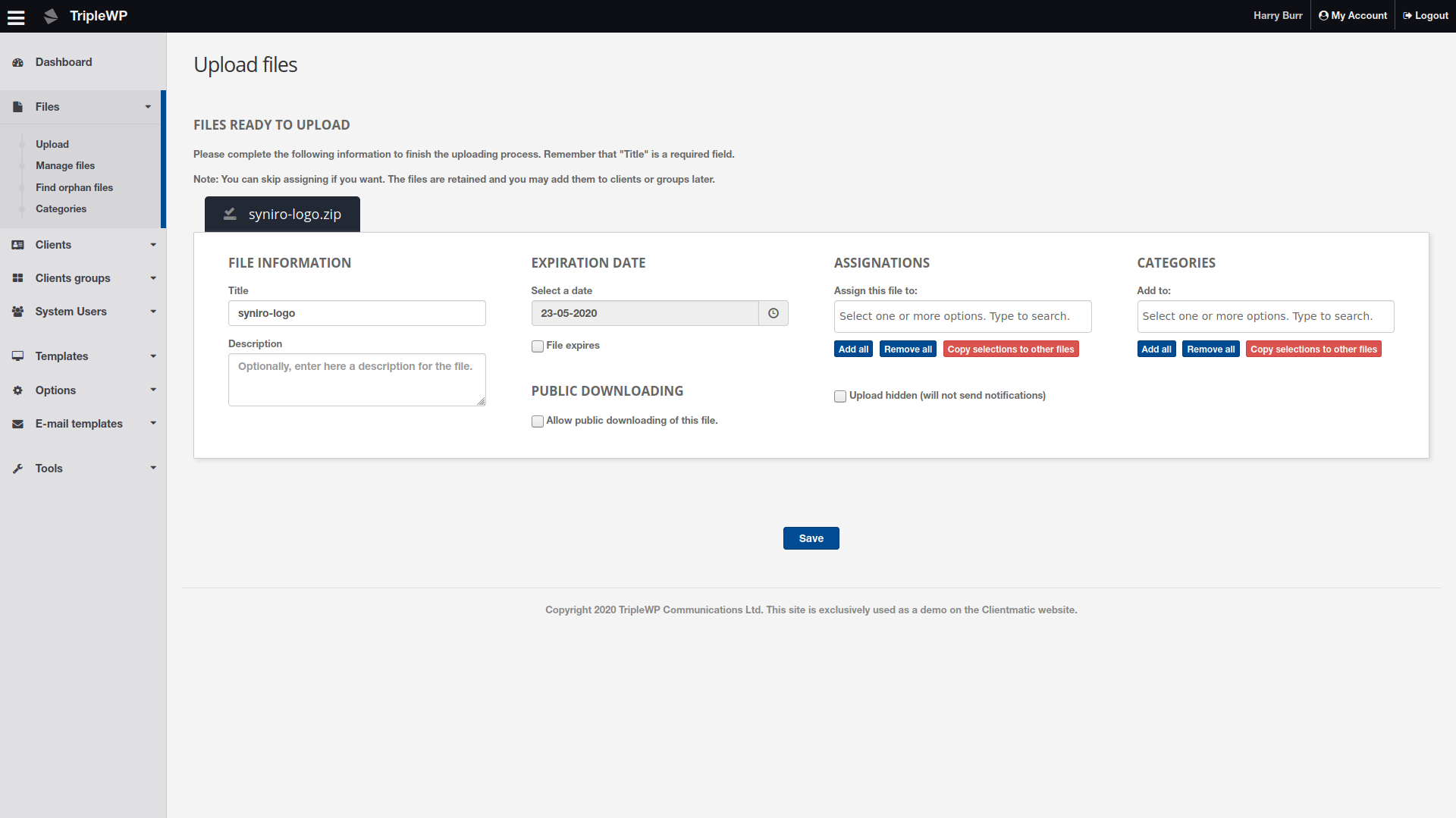This screenshot has height=818, width=1456.
Task: Click the Save button
Action: coord(811,538)
